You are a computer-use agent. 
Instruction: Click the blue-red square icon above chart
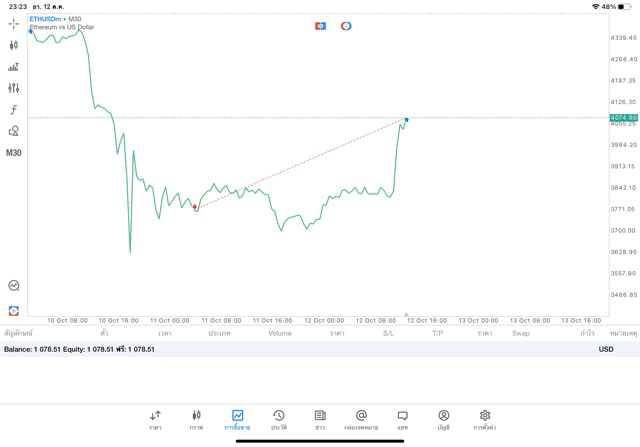coord(320,26)
